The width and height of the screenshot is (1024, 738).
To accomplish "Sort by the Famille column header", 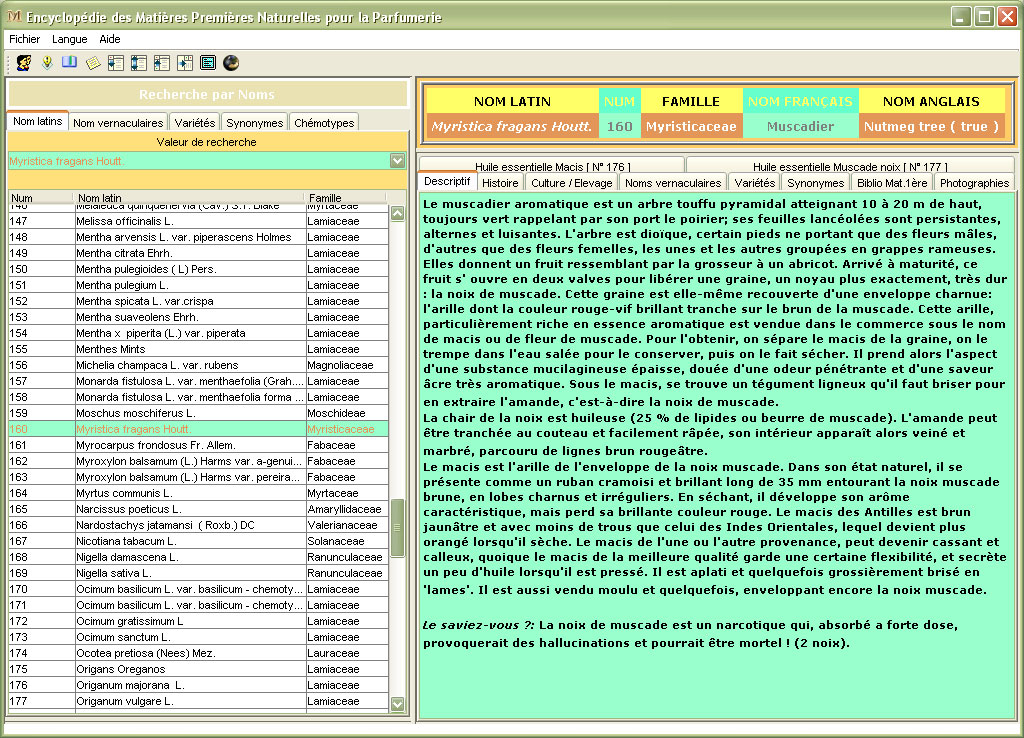I will (345, 198).
